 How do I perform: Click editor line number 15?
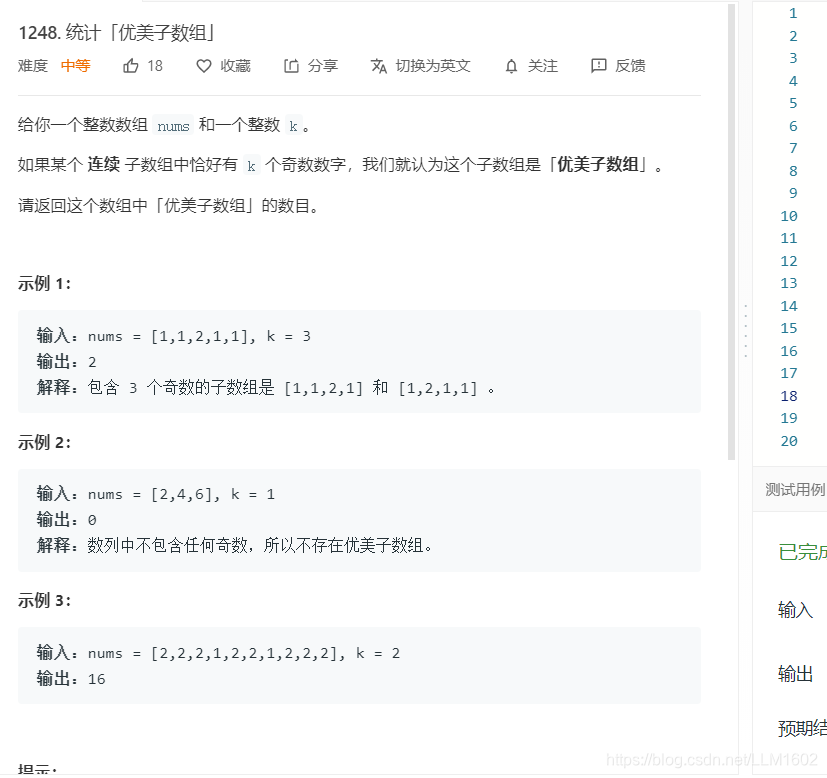[x=788, y=328]
